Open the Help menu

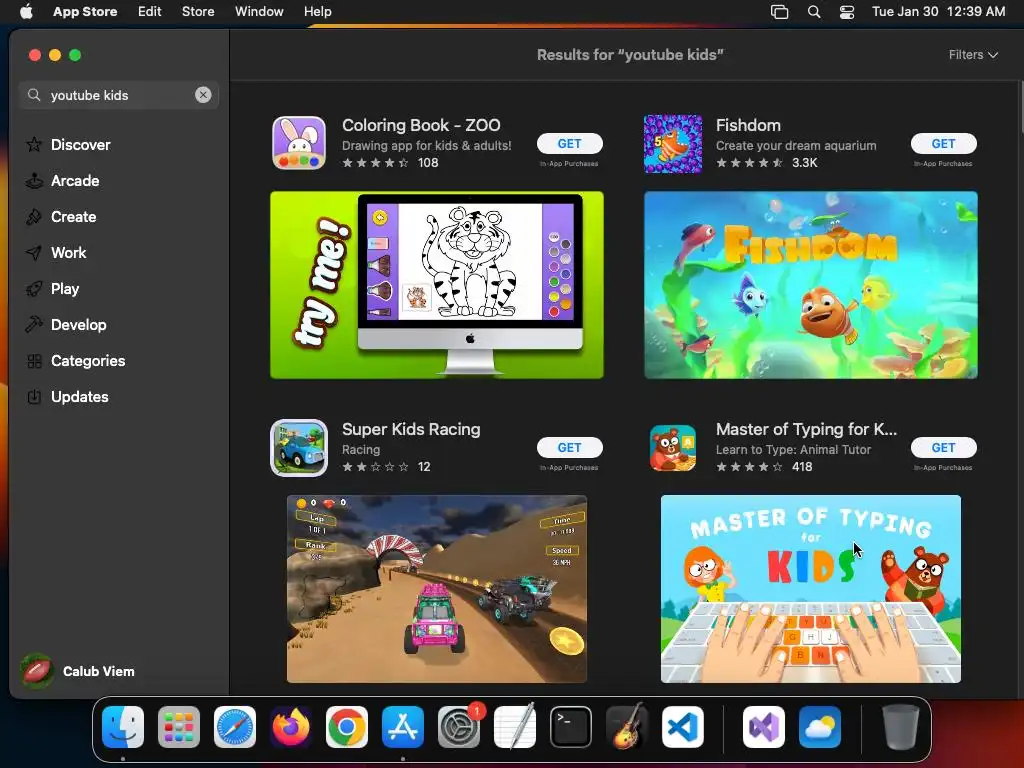pos(317,11)
